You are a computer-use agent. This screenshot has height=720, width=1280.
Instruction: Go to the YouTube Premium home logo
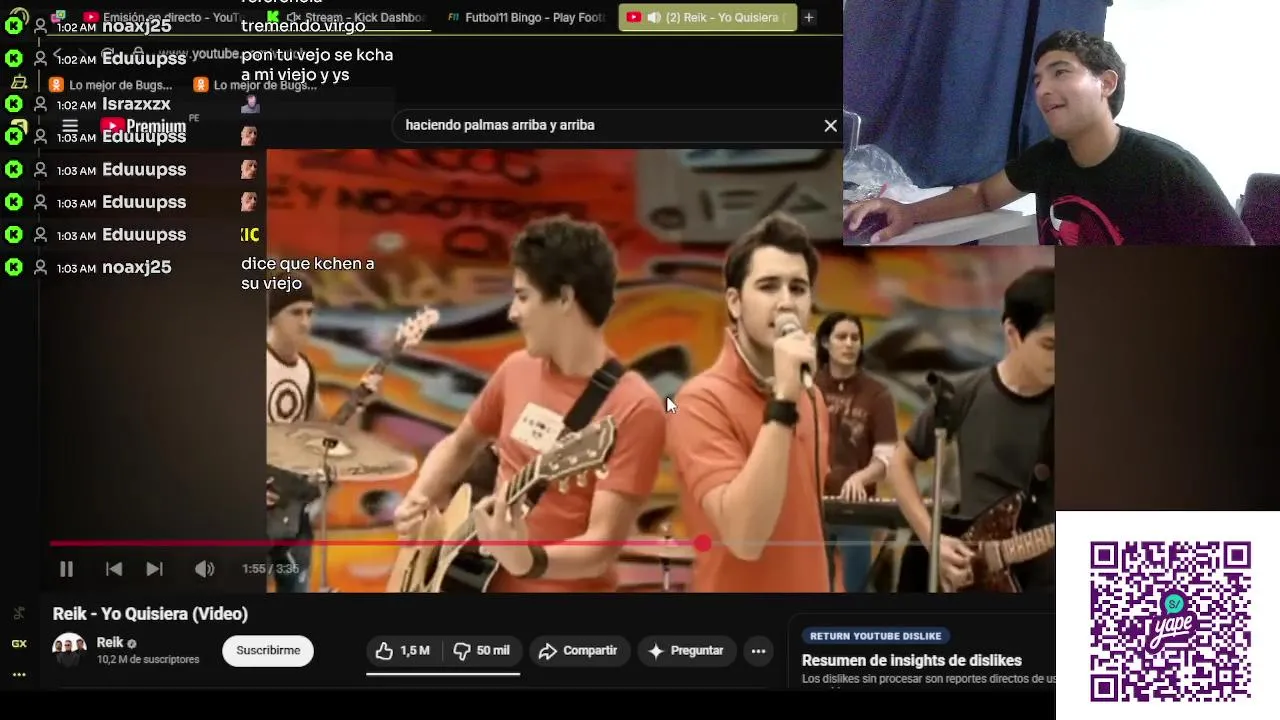[x=143, y=126]
